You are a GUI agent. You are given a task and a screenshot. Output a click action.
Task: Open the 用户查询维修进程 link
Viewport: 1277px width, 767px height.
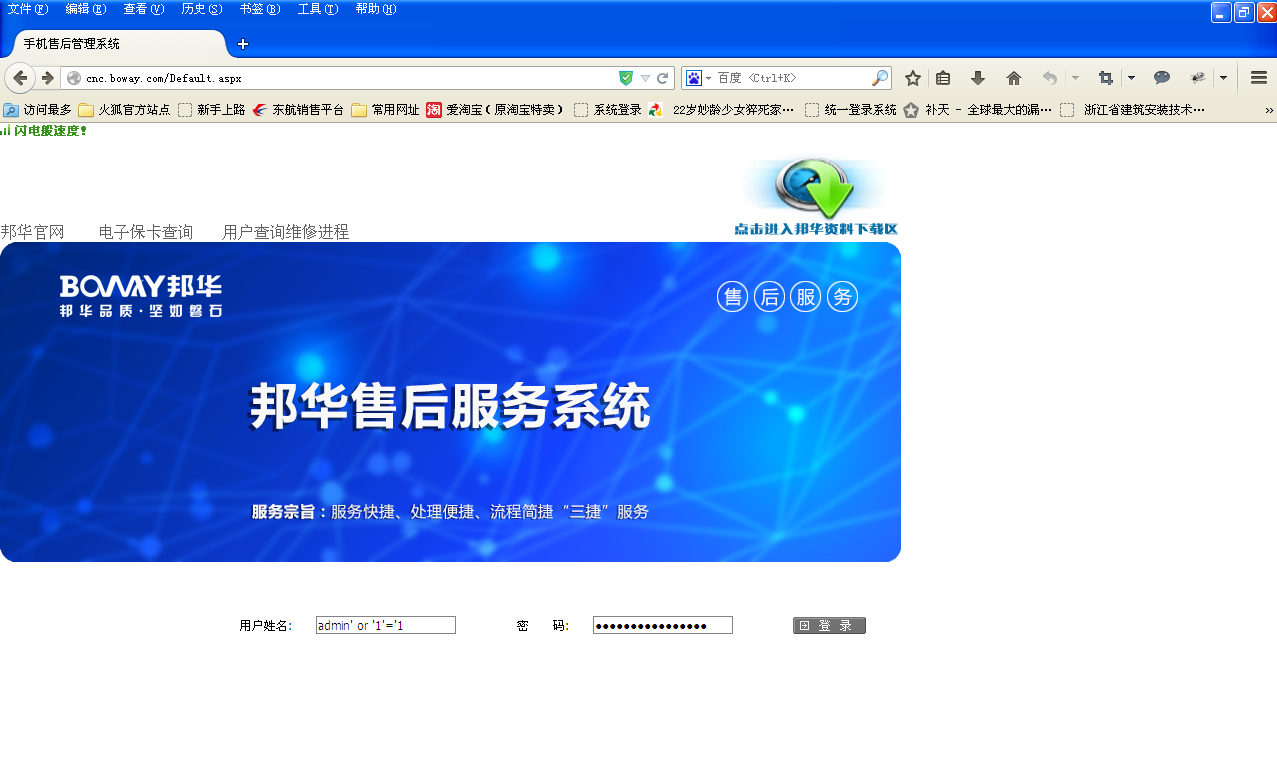point(286,232)
